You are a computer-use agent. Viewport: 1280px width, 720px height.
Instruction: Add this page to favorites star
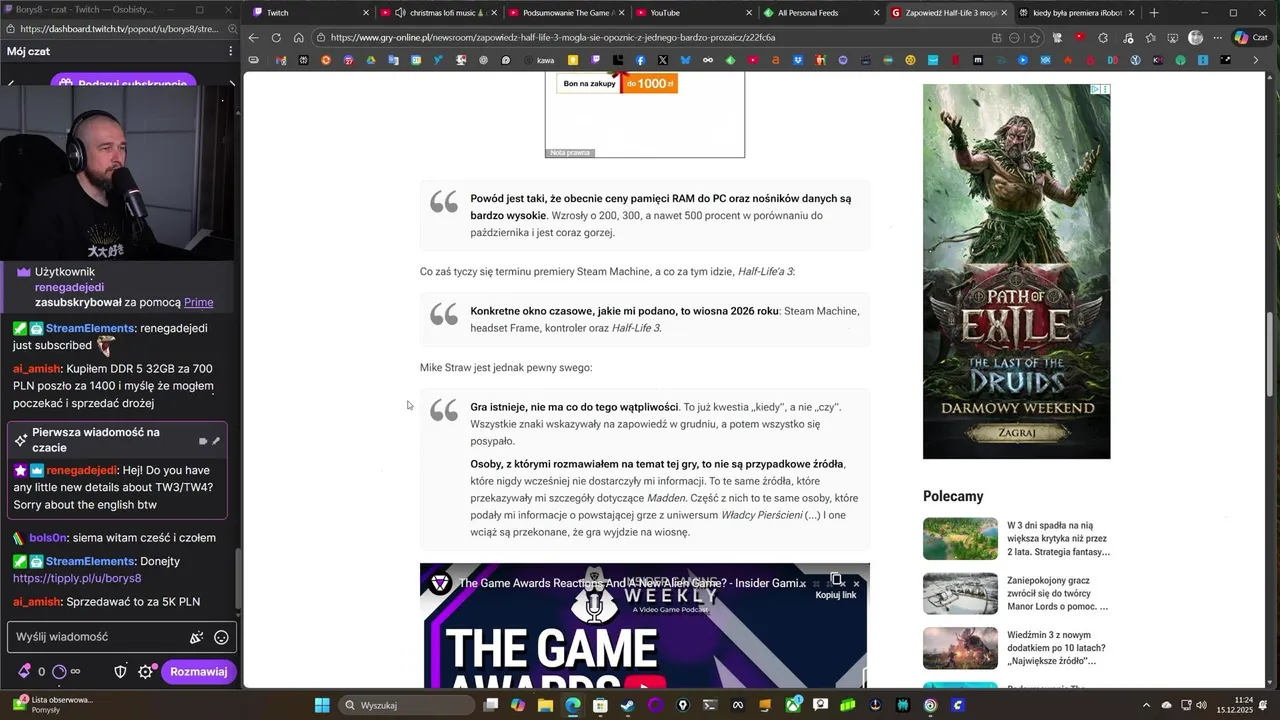point(1035,38)
